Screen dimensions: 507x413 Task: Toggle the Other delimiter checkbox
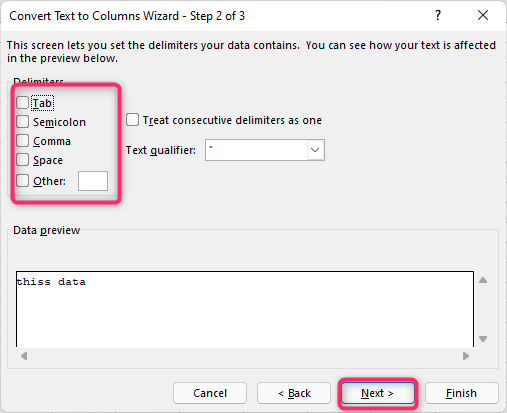click(23, 181)
